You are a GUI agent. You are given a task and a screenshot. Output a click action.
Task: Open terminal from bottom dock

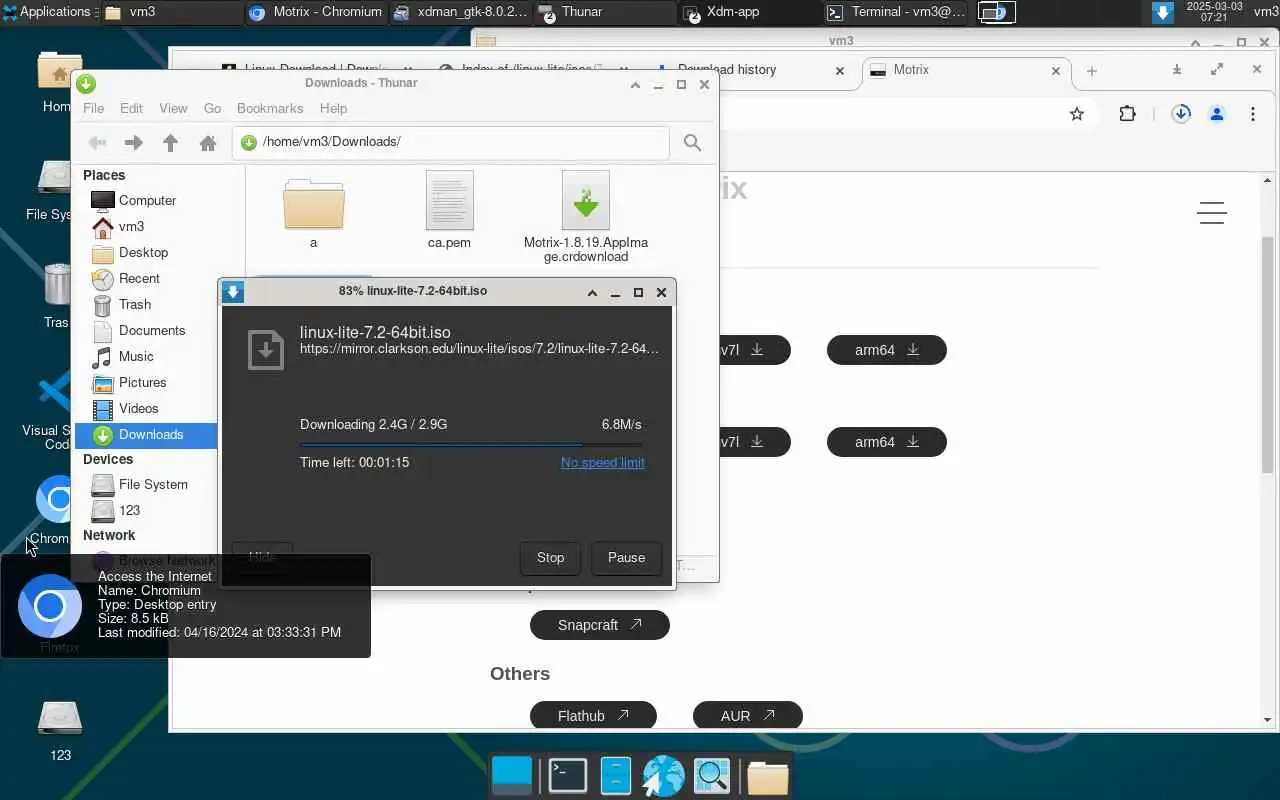coord(567,776)
